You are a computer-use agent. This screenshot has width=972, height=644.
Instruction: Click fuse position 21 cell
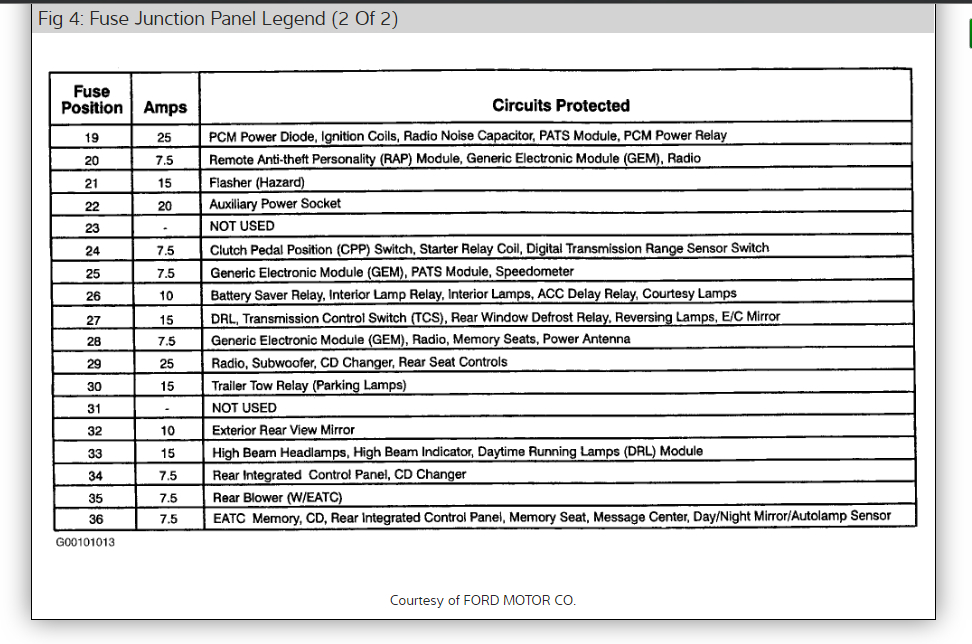[92, 183]
